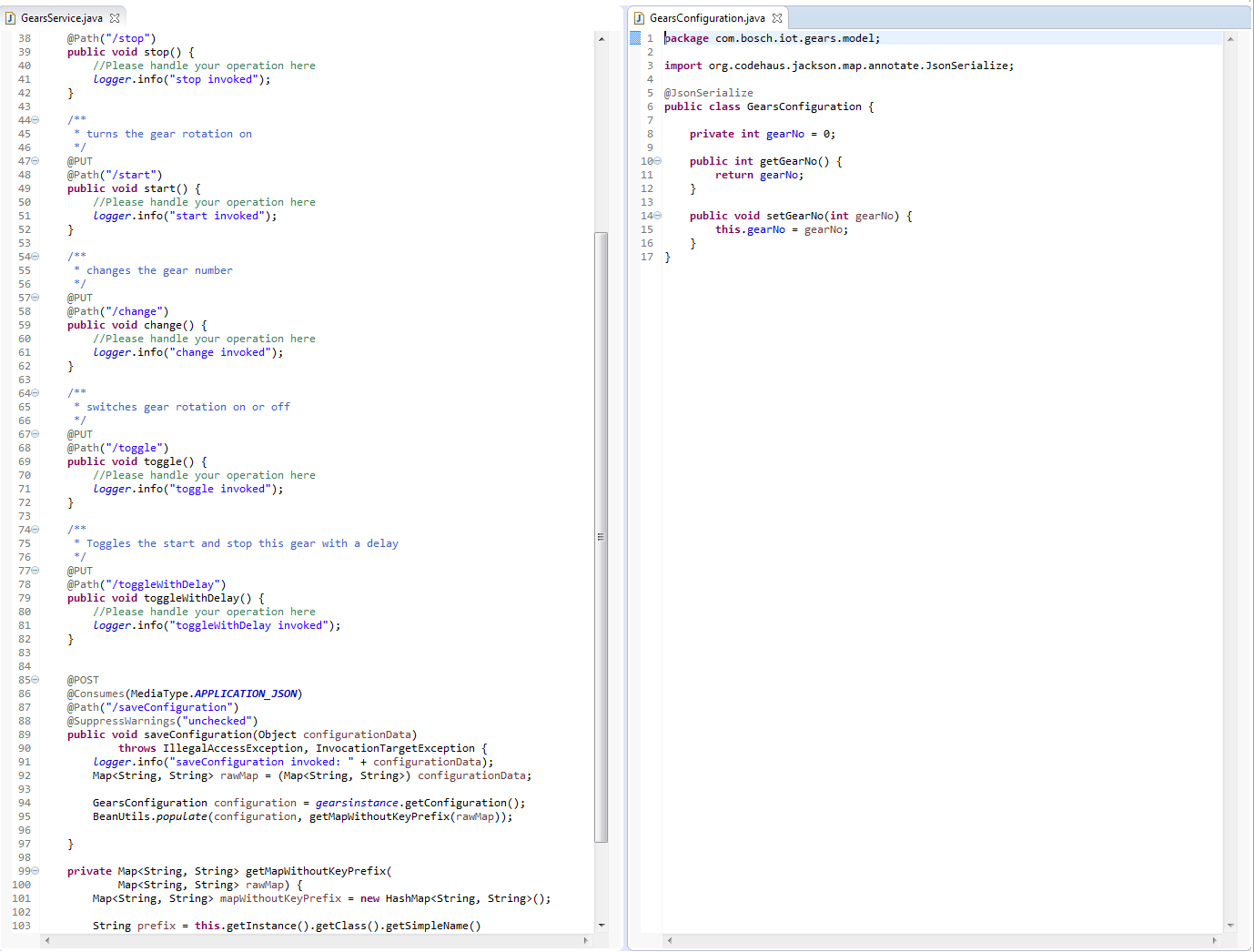1254x952 pixels.
Task: Click the @Path("/toggleWithDelay") annotation
Action: (x=147, y=584)
